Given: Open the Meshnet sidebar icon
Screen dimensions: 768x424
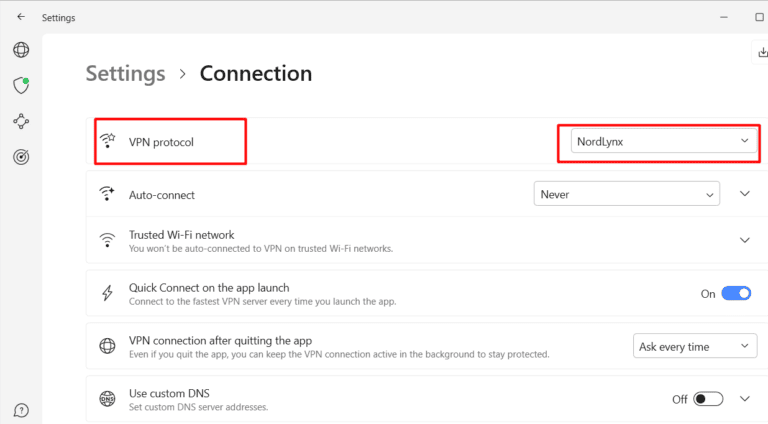Looking at the screenshot, I should pos(21,121).
